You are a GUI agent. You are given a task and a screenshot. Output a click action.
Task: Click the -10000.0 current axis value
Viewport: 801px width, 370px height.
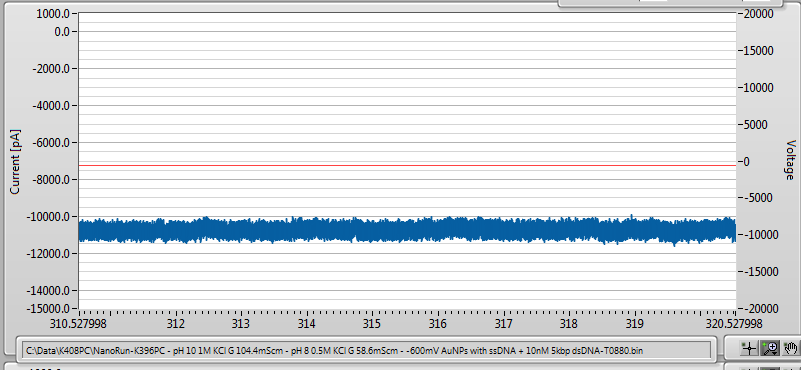pos(48,217)
